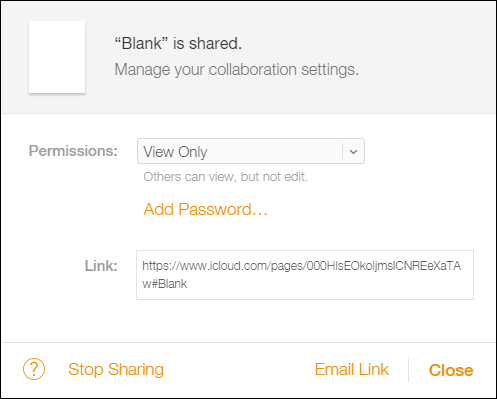Click the "Blank" is shared heading
The height and width of the screenshot is (399, 497).
[178, 43]
